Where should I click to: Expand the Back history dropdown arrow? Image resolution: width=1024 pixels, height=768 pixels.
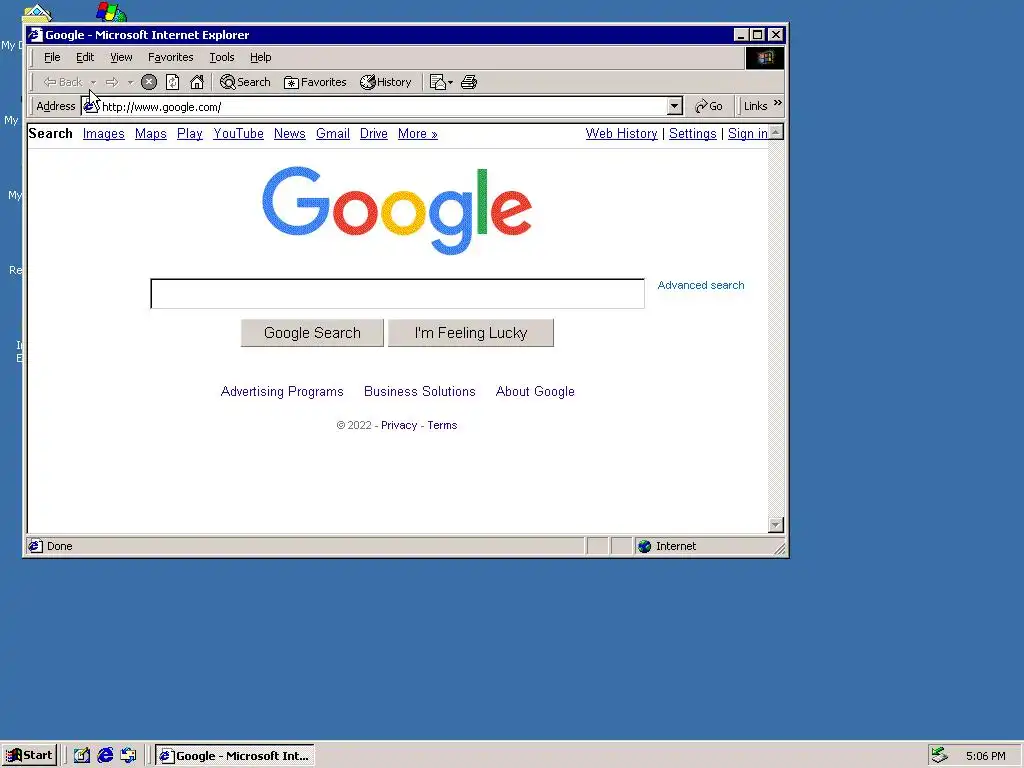click(93, 82)
